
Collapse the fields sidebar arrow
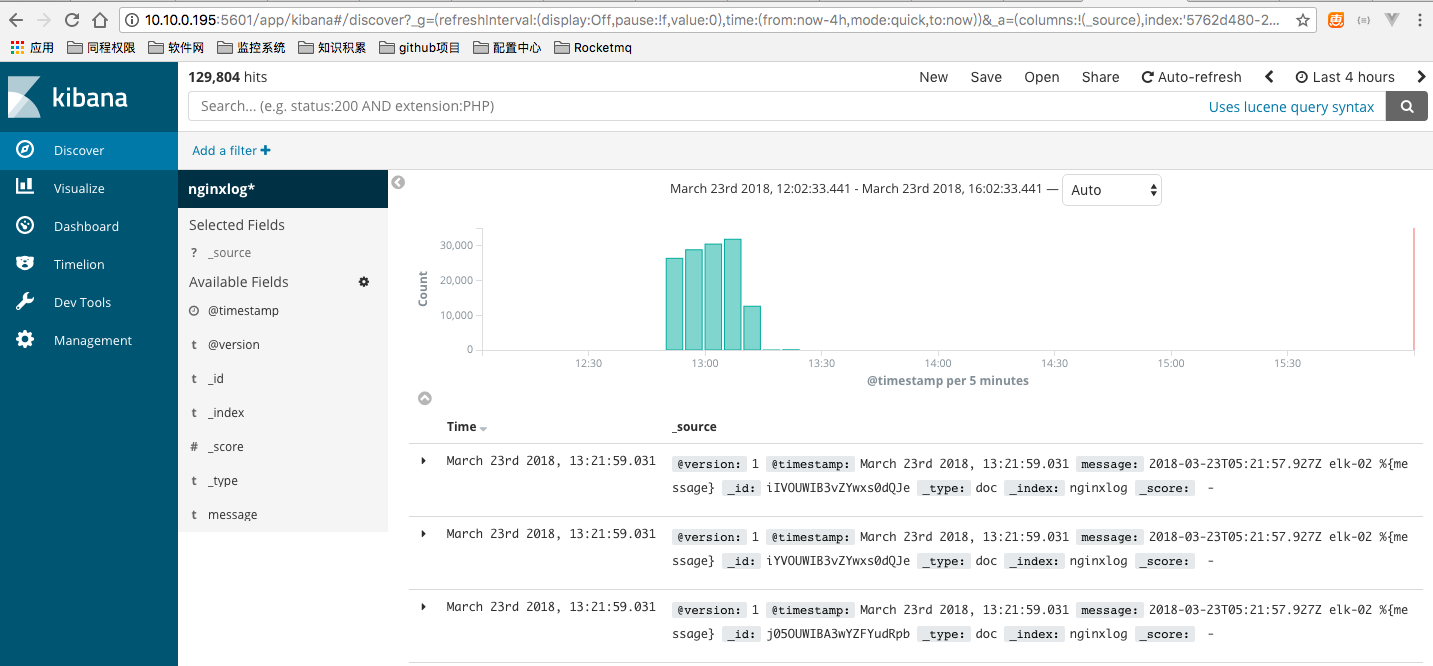point(398,182)
